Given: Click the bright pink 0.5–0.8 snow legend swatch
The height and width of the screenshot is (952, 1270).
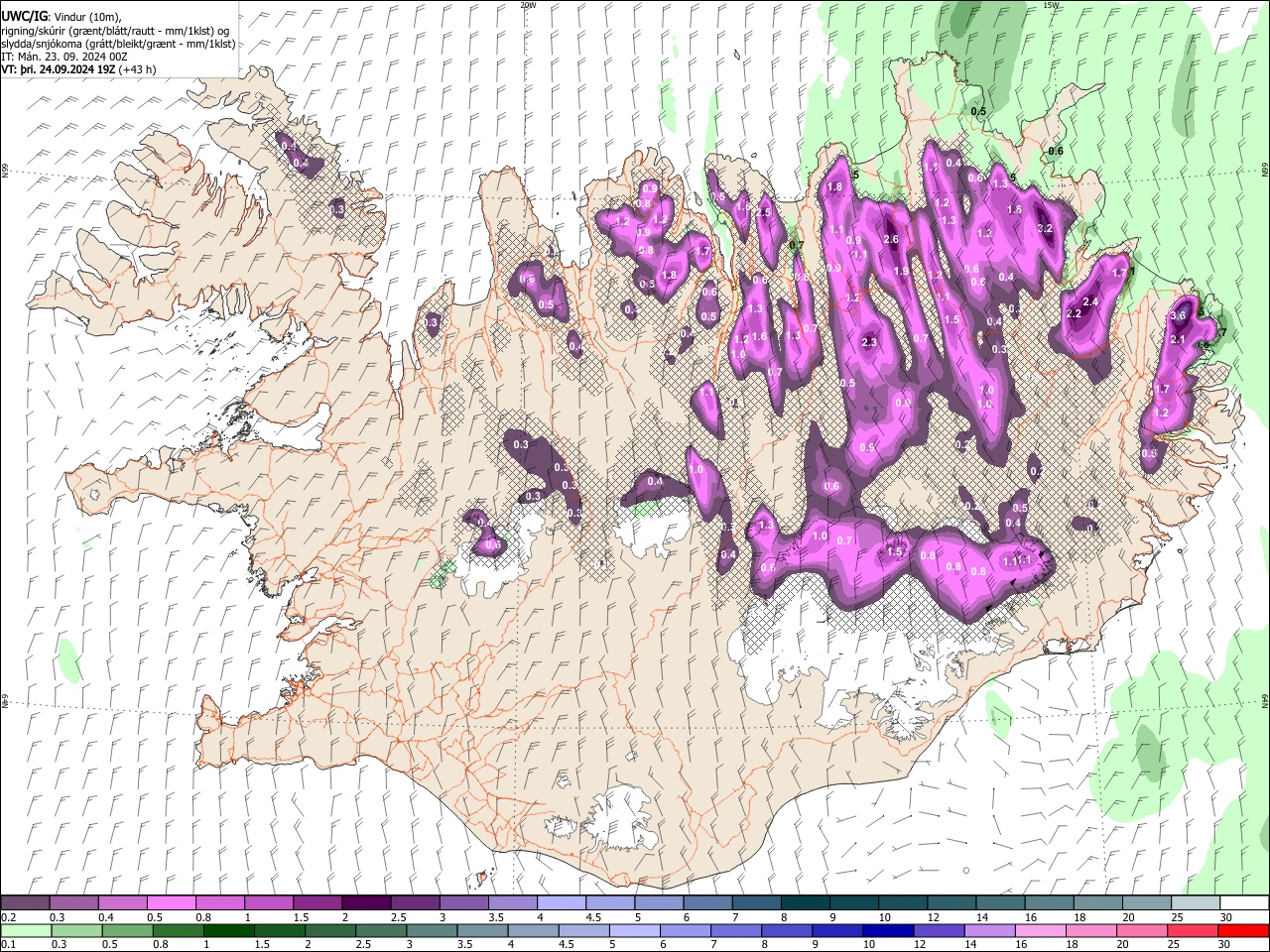Looking at the screenshot, I should point(171,903).
